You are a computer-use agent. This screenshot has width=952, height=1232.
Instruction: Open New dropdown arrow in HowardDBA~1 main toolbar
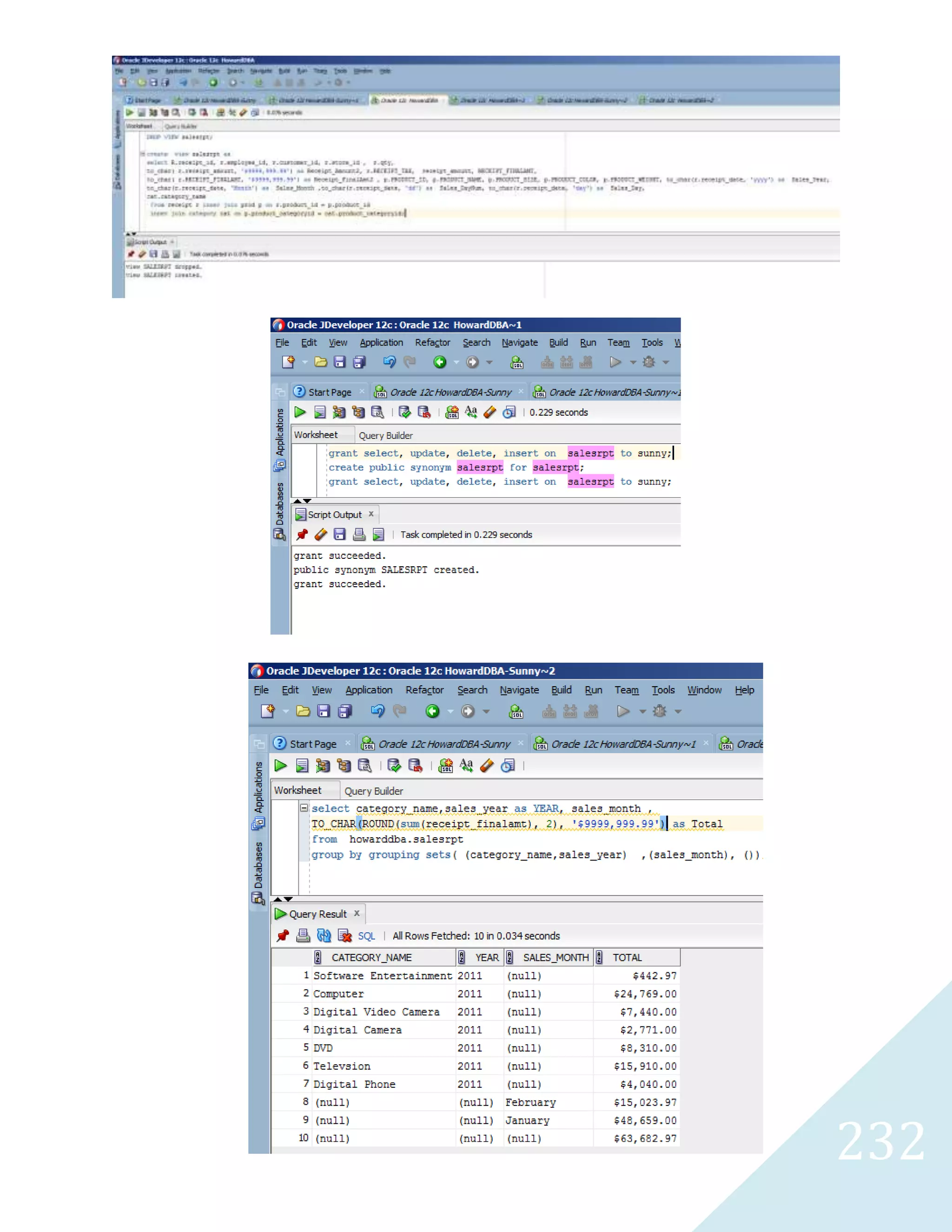pyautogui.click(x=304, y=363)
